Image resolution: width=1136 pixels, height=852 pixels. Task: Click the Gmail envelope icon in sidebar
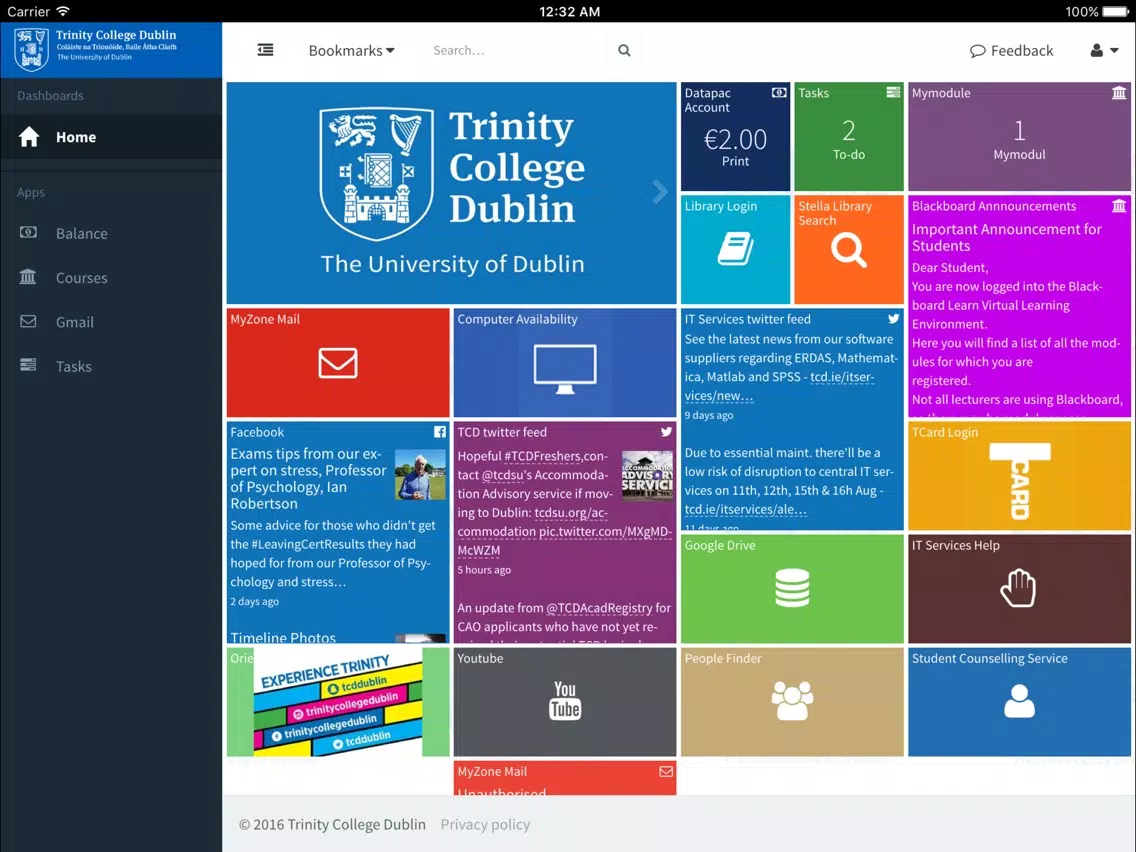coord(28,321)
